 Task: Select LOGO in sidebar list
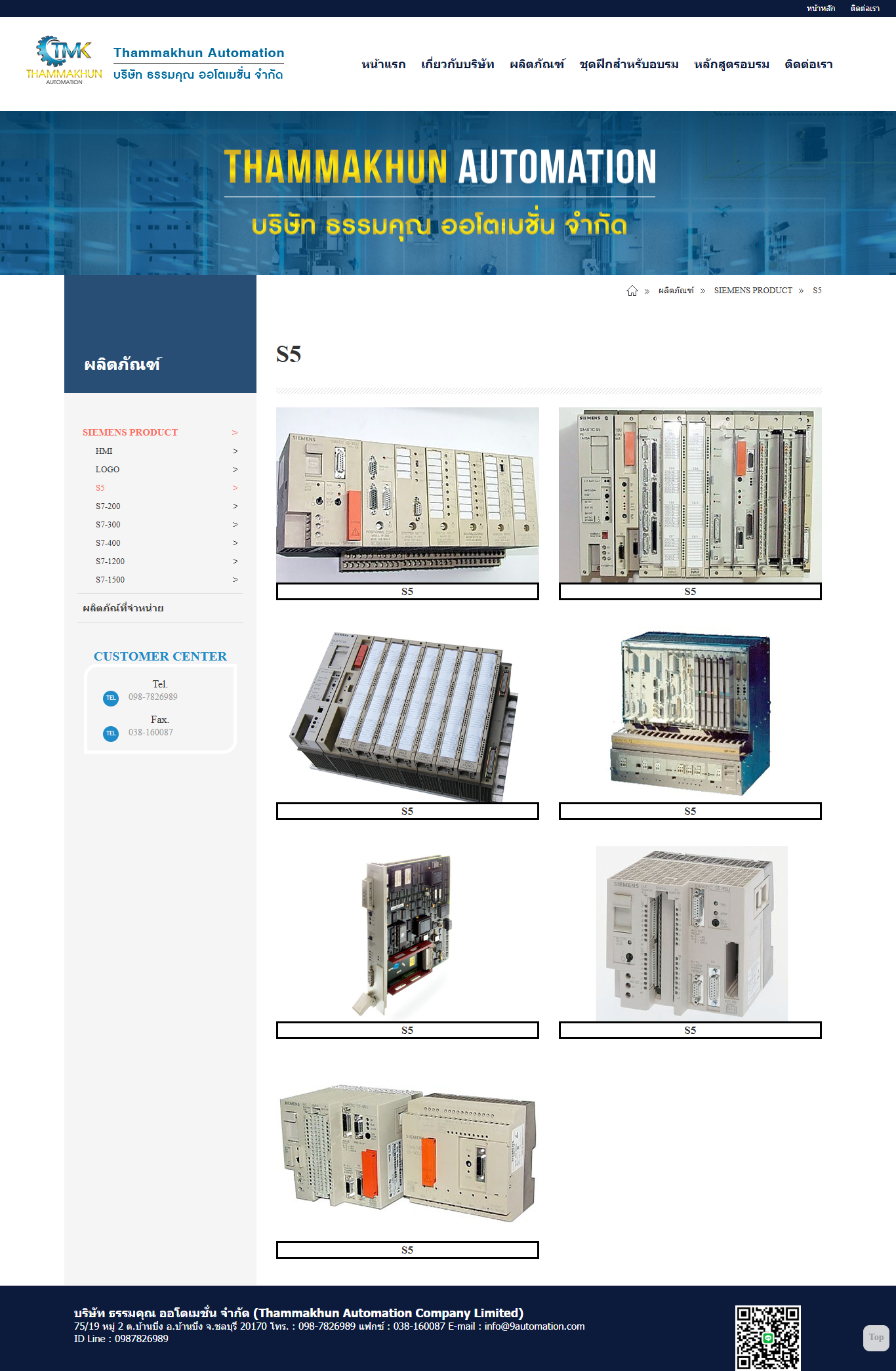pos(108,470)
